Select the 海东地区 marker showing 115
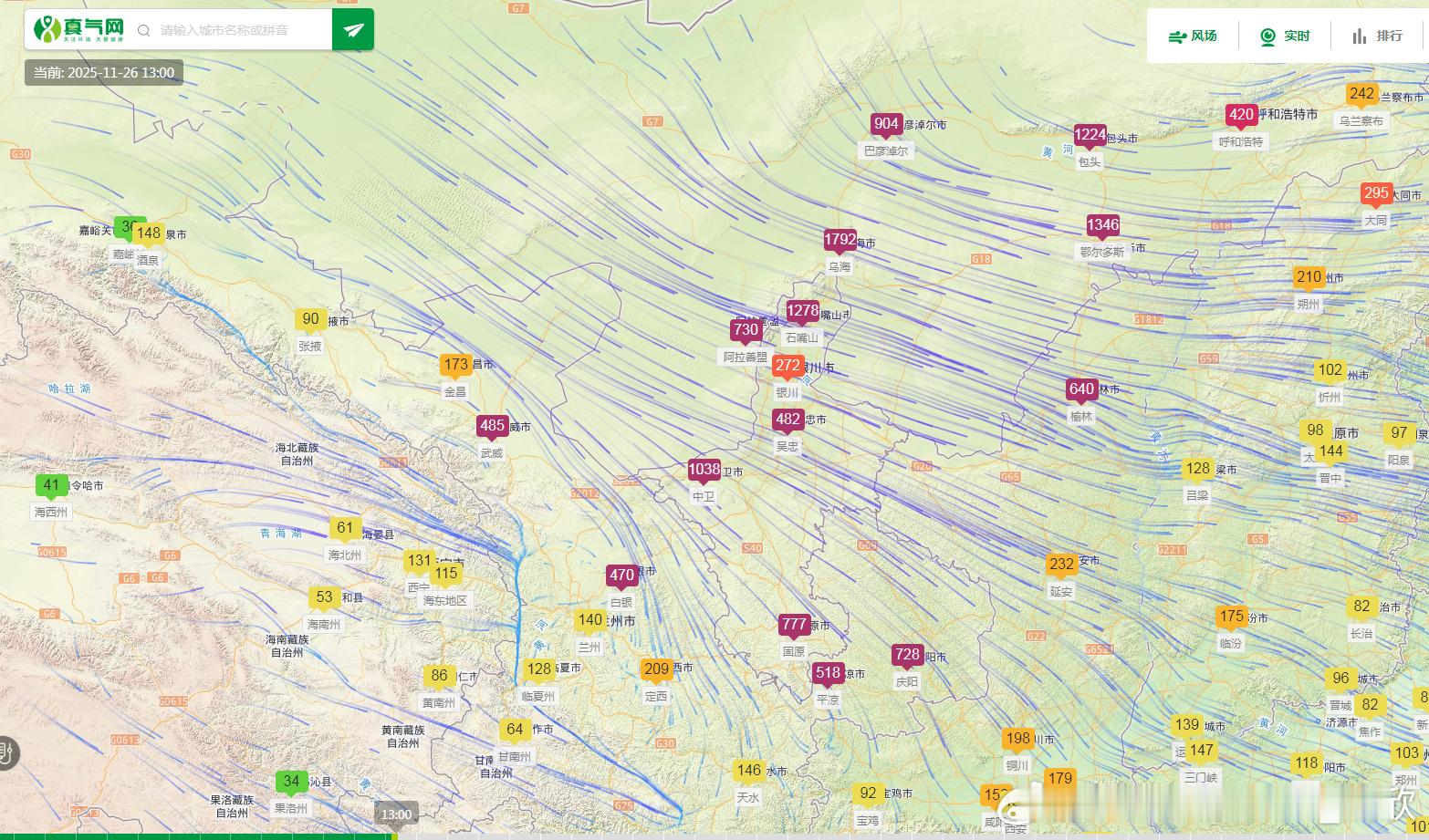This screenshot has height=840, width=1429. tap(446, 574)
